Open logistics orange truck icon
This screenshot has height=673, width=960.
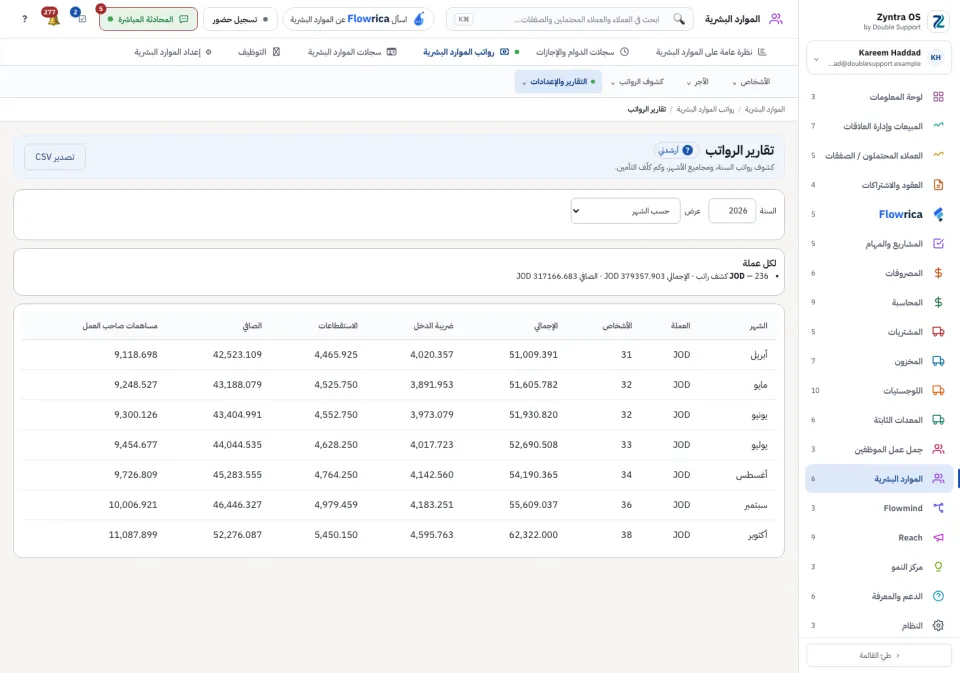938,390
